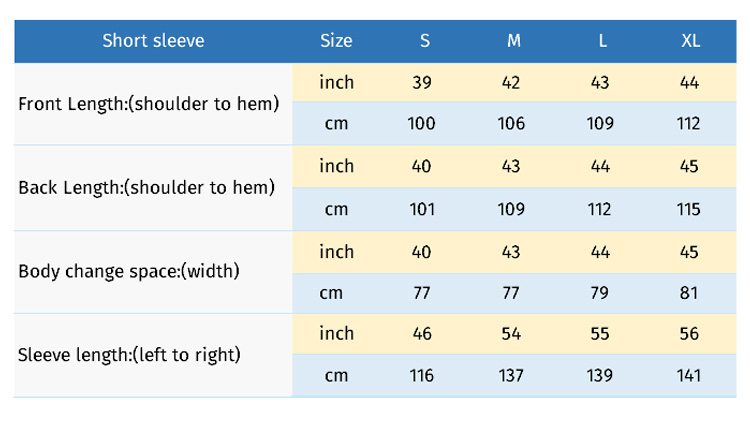
Task: Select the "Sleeve length:(left to right)" row label
Action: (130, 354)
